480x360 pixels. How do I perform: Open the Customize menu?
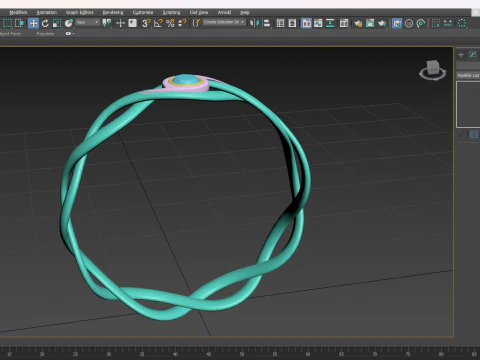tap(143, 12)
